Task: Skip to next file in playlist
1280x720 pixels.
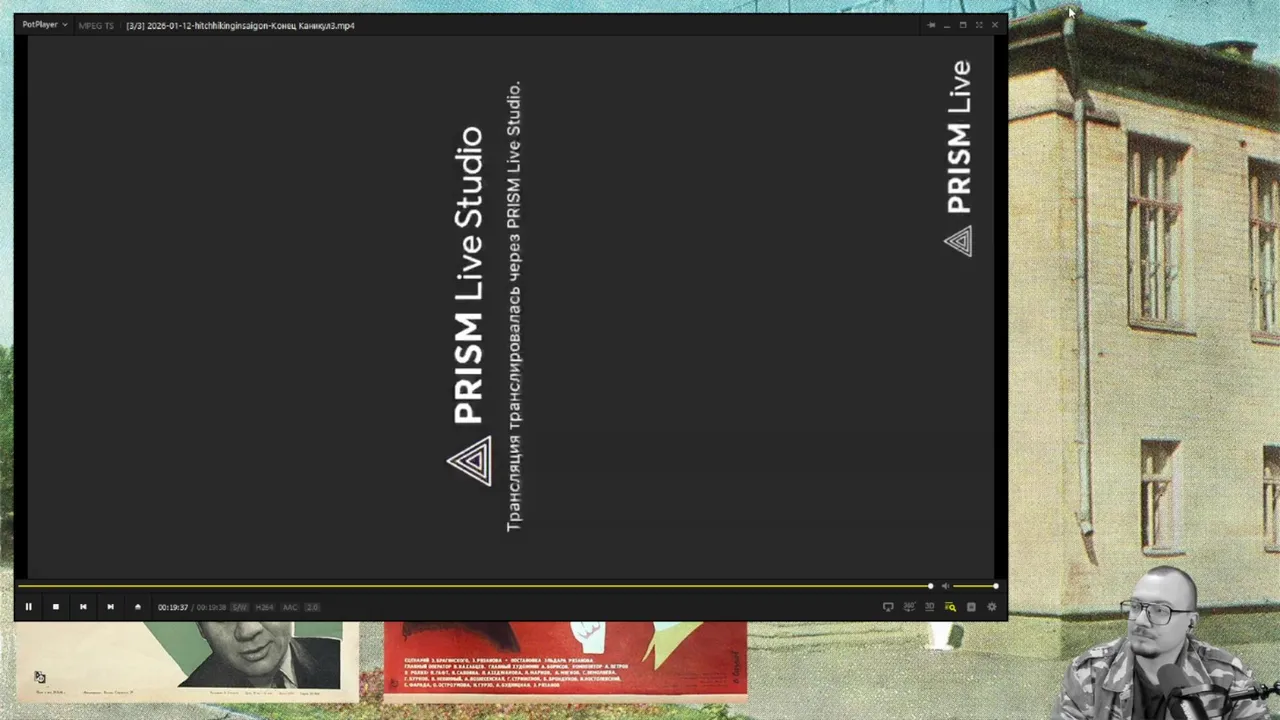Action: point(110,607)
